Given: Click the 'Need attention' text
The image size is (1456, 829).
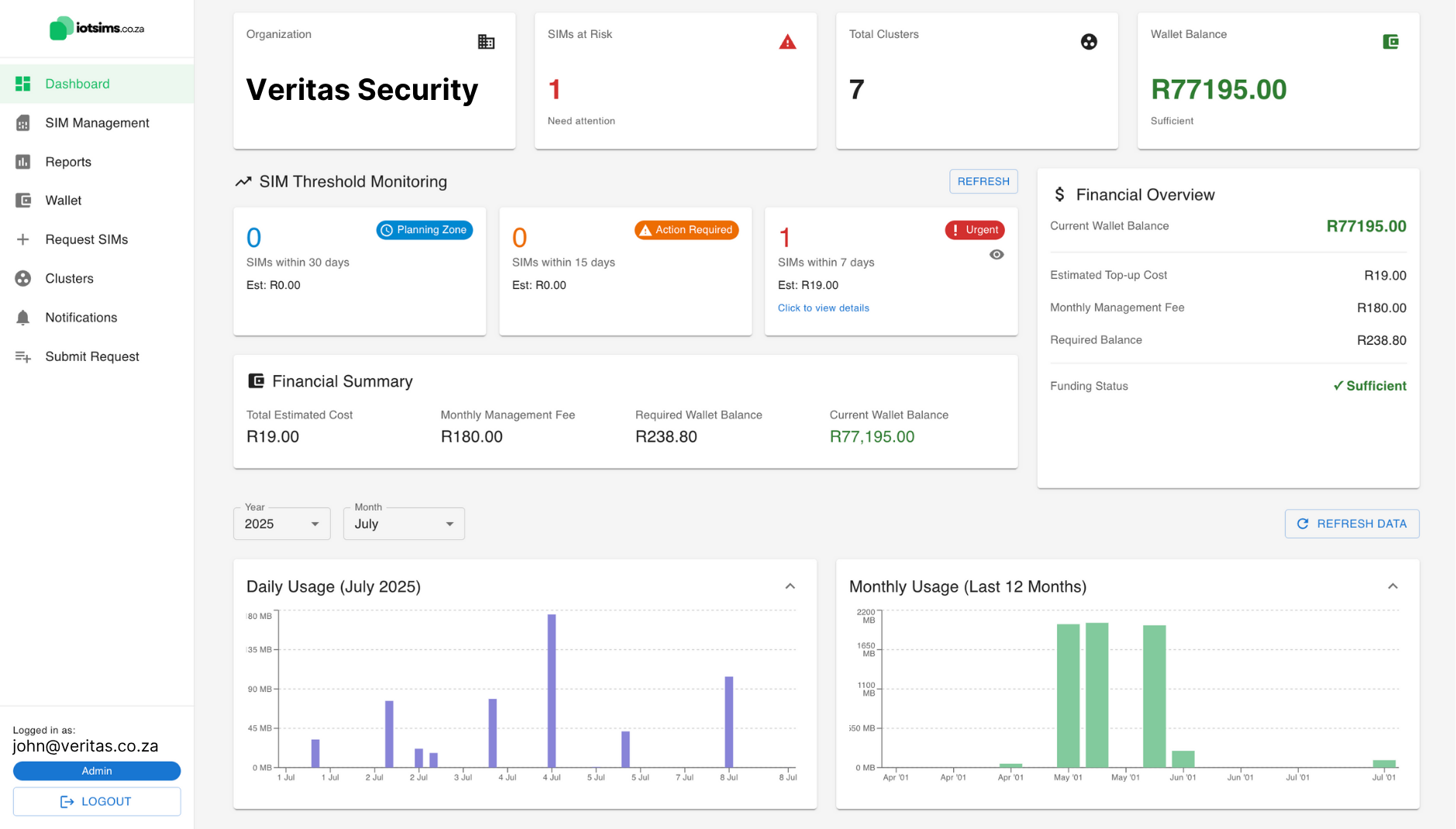Looking at the screenshot, I should coord(581,121).
